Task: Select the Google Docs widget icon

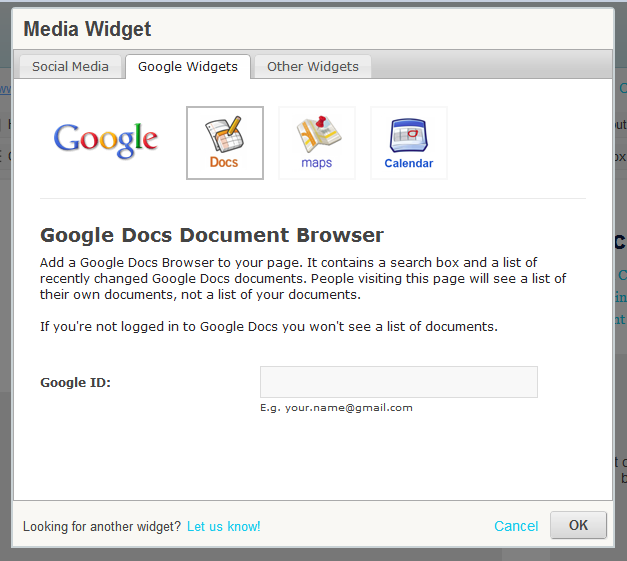Action: 225,143
